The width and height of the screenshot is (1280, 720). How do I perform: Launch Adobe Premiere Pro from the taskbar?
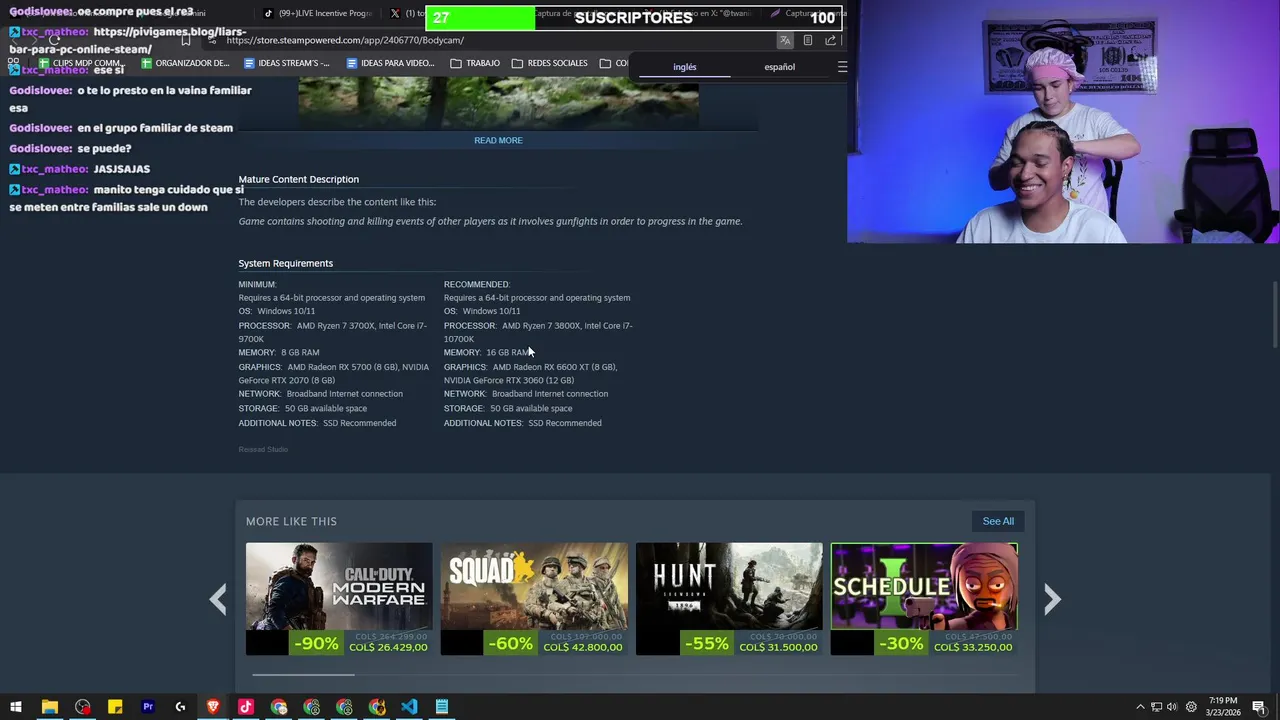tap(148, 707)
